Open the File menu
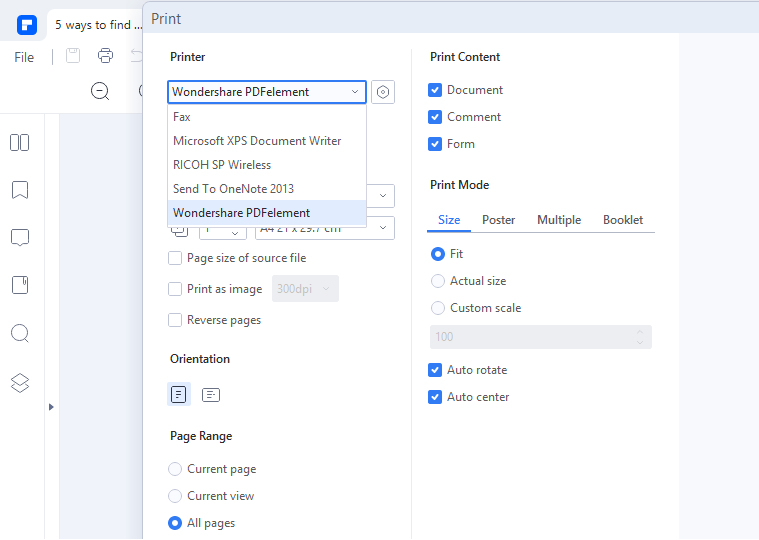759x540 pixels. [x=24, y=57]
